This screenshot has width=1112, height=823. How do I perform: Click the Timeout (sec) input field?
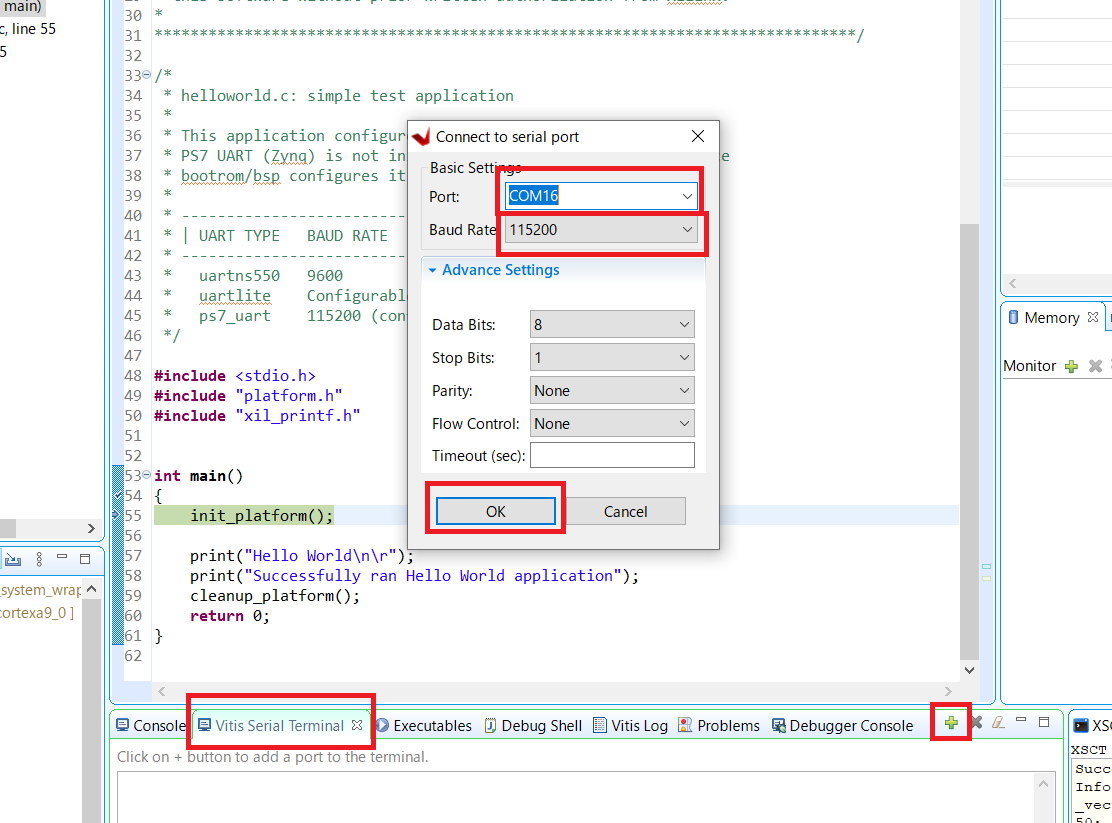612,455
